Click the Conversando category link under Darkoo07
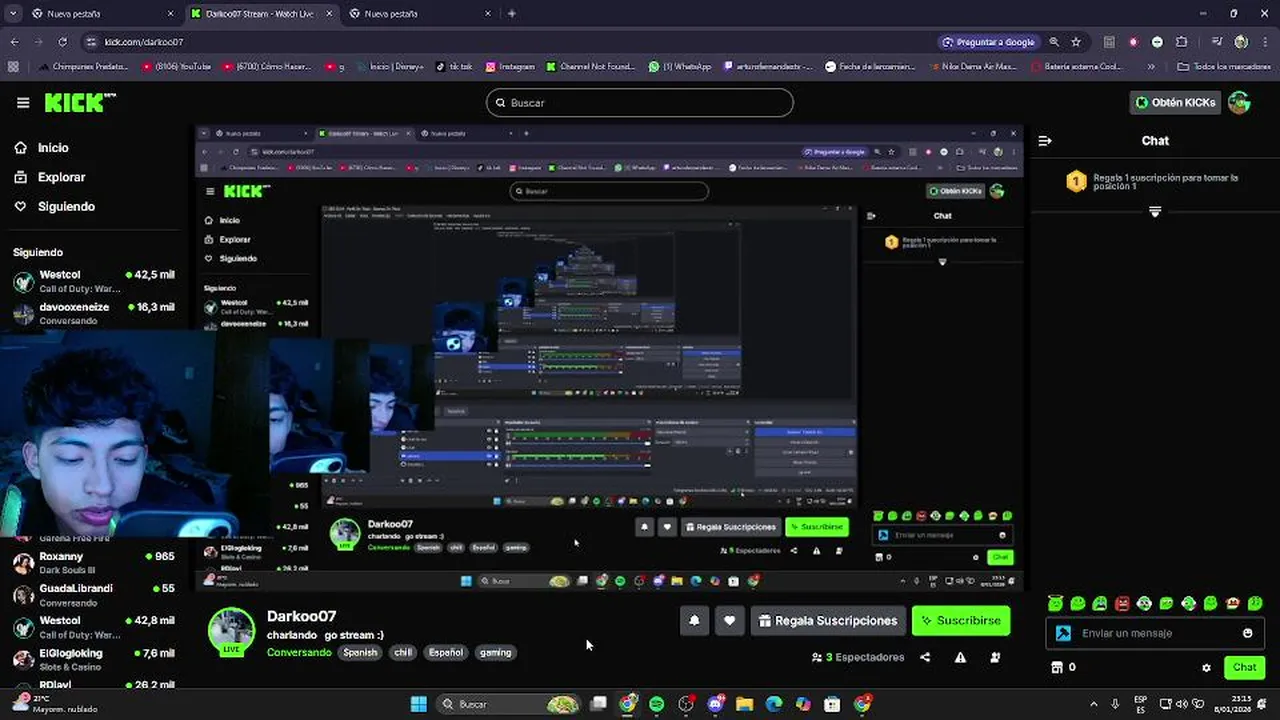Image resolution: width=1280 pixels, height=720 pixels. (x=299, y=652)
